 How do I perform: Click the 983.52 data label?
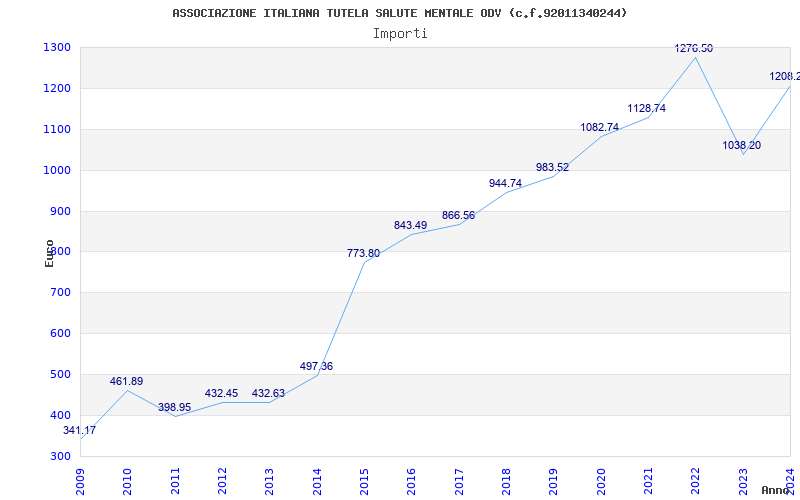click(x=552, y=167)
